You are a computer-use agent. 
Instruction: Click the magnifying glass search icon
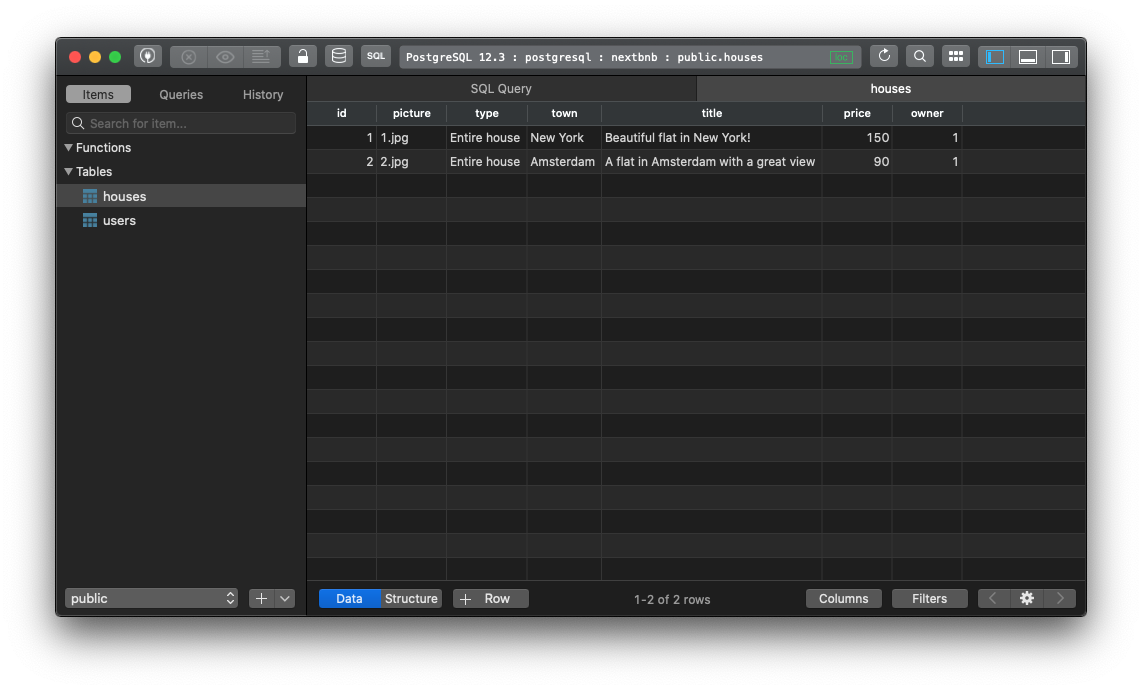point(920,57)
